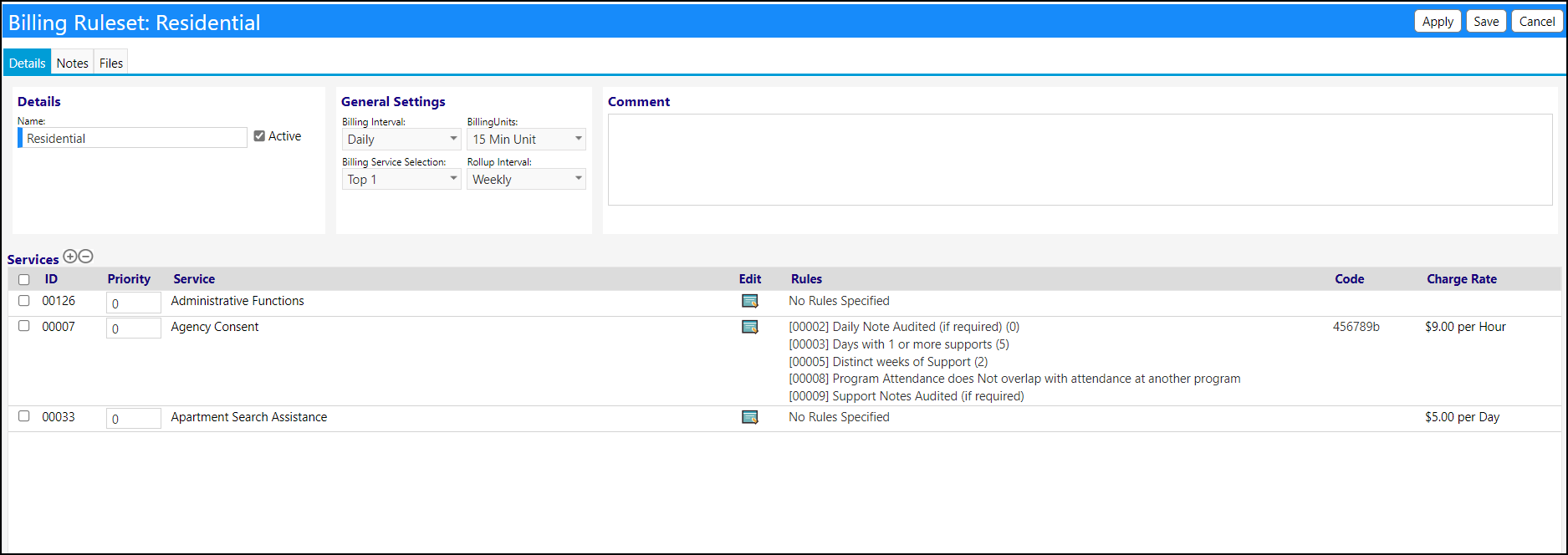Click the Code column header
Screen dimensions: 1568x555
[x=1349, y=279]
